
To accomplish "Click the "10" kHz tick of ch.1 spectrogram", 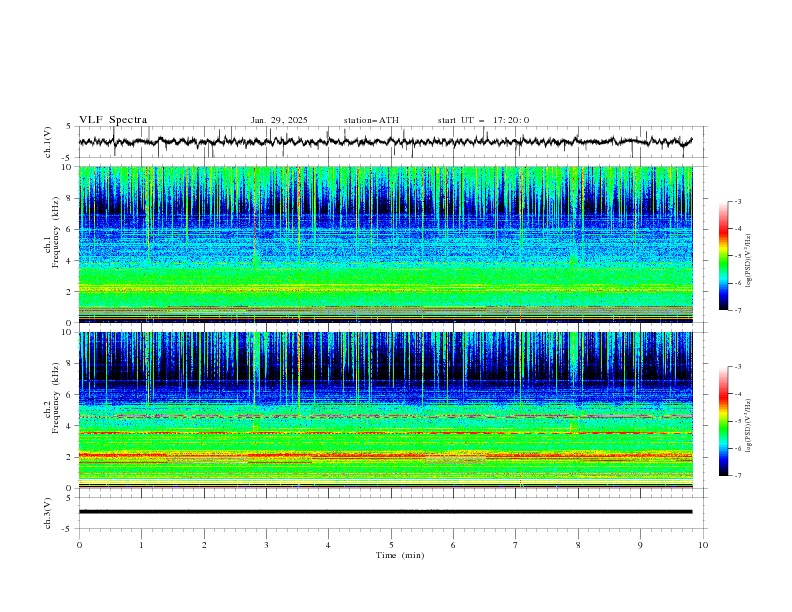I will tap(68, 167).
